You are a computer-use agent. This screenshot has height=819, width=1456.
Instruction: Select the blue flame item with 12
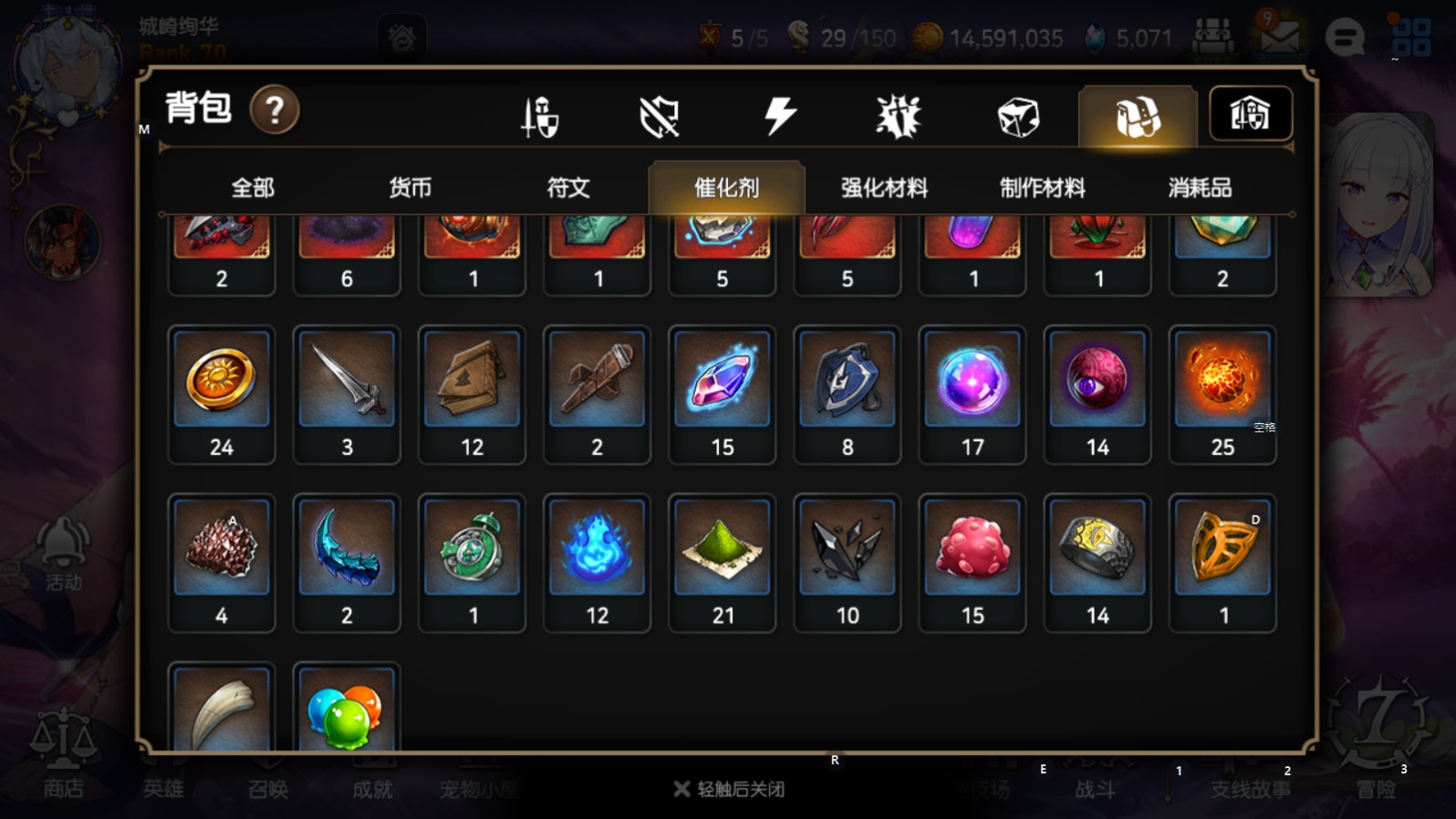click(597, 564)
